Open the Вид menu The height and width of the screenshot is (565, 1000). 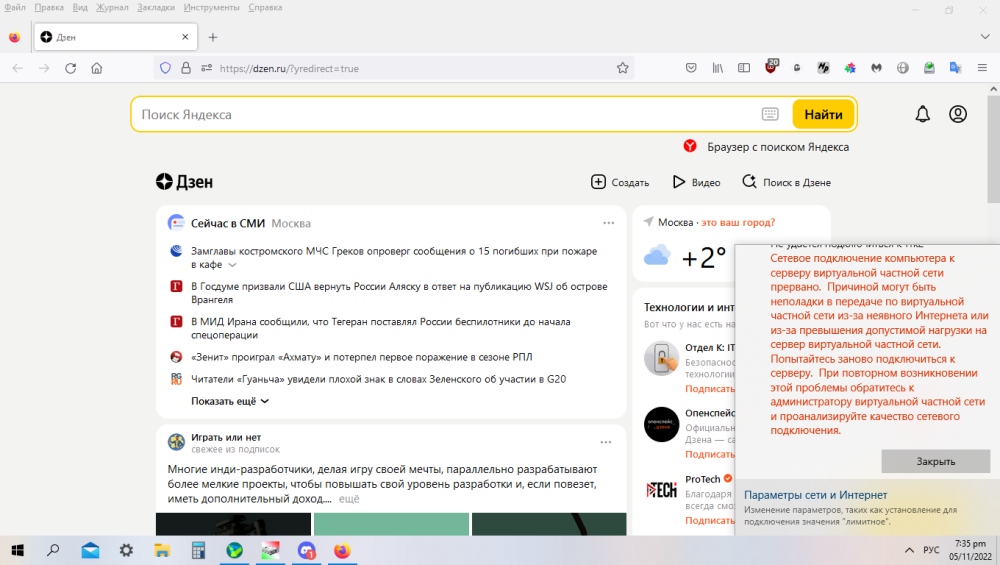coord(80,8)
